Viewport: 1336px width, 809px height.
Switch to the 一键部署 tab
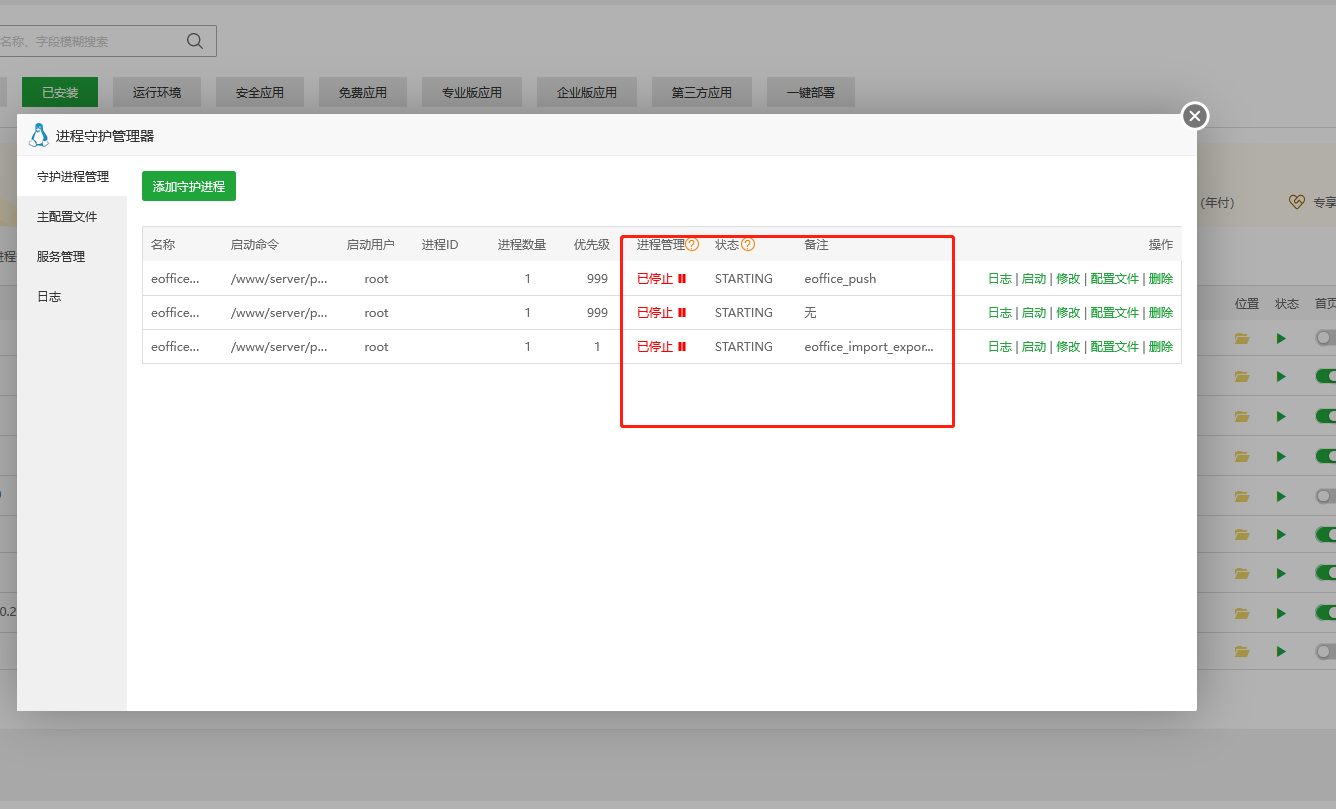(x=811, y=92)
